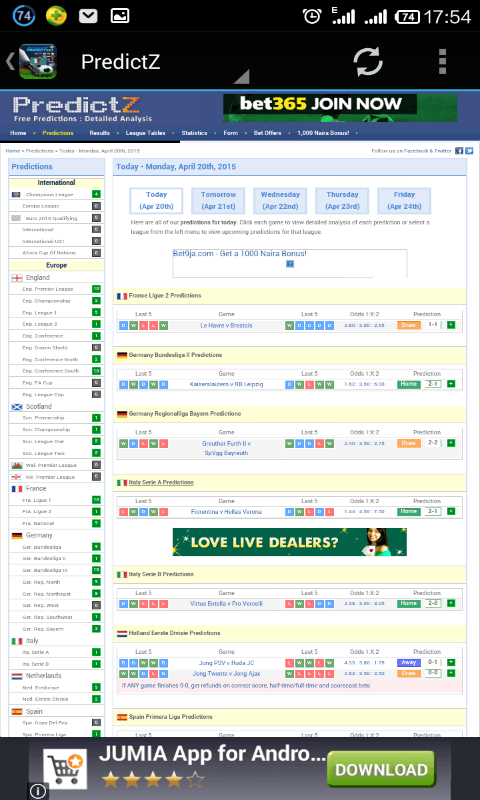Image resolution: width=480 pixels, height=800 pixels.
Task: Select the Today (Apr 20th) tab
Action: click(156, 201)
